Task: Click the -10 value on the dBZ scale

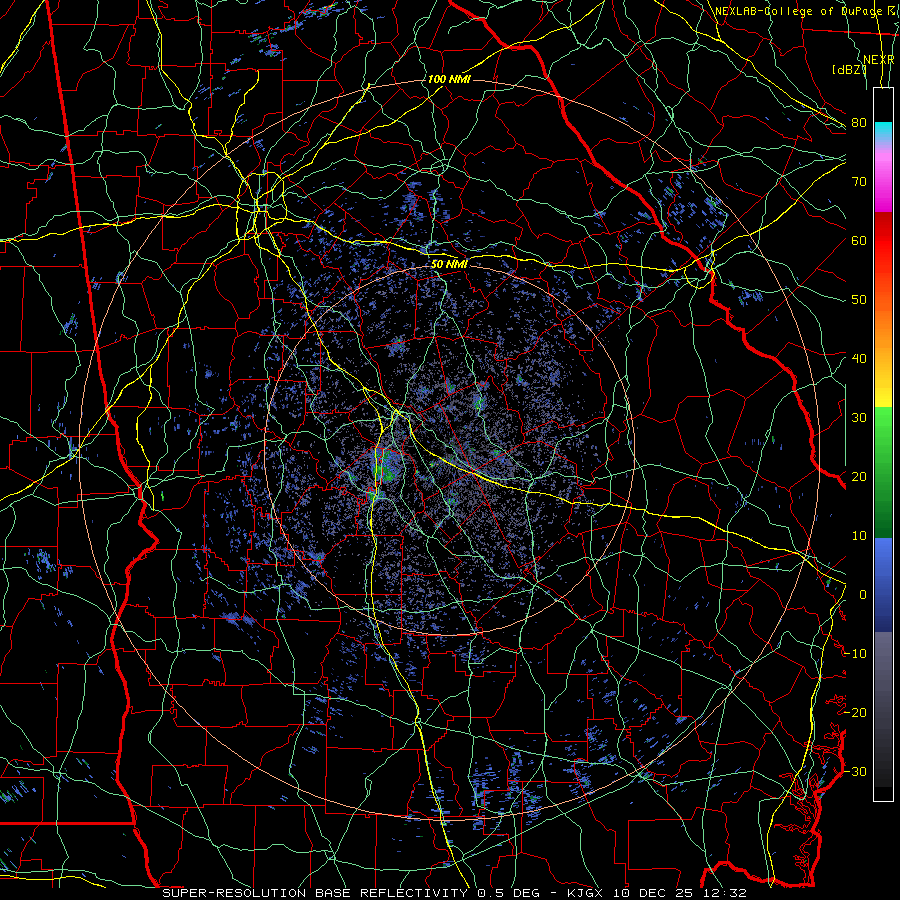Action: click(x=855, y=654)
